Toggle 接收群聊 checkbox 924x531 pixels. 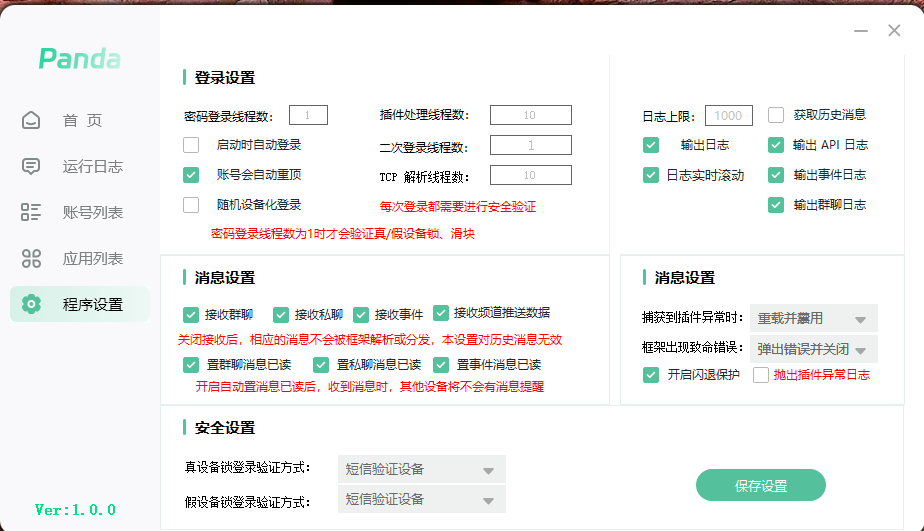pos(191,314)
